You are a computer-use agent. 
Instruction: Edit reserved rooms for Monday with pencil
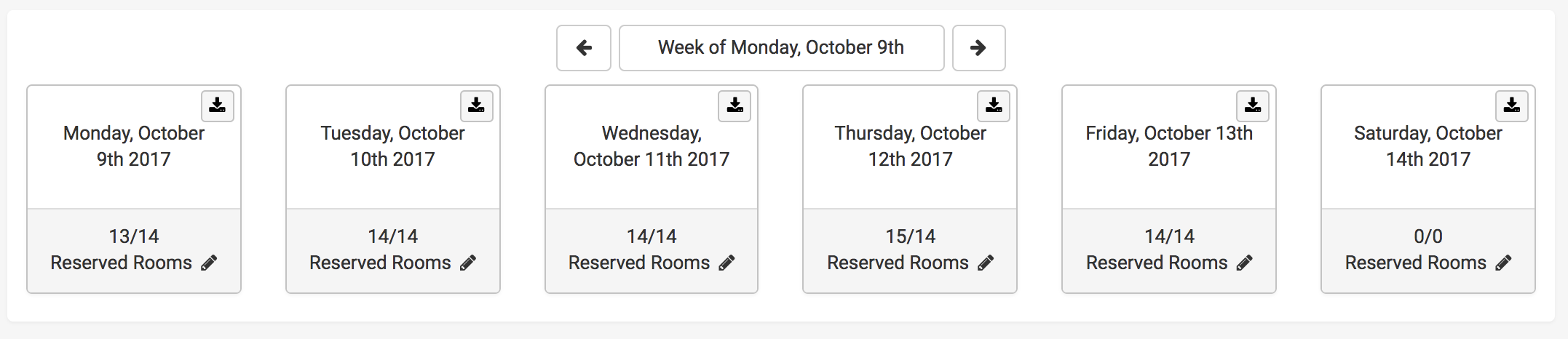(209, 263)
